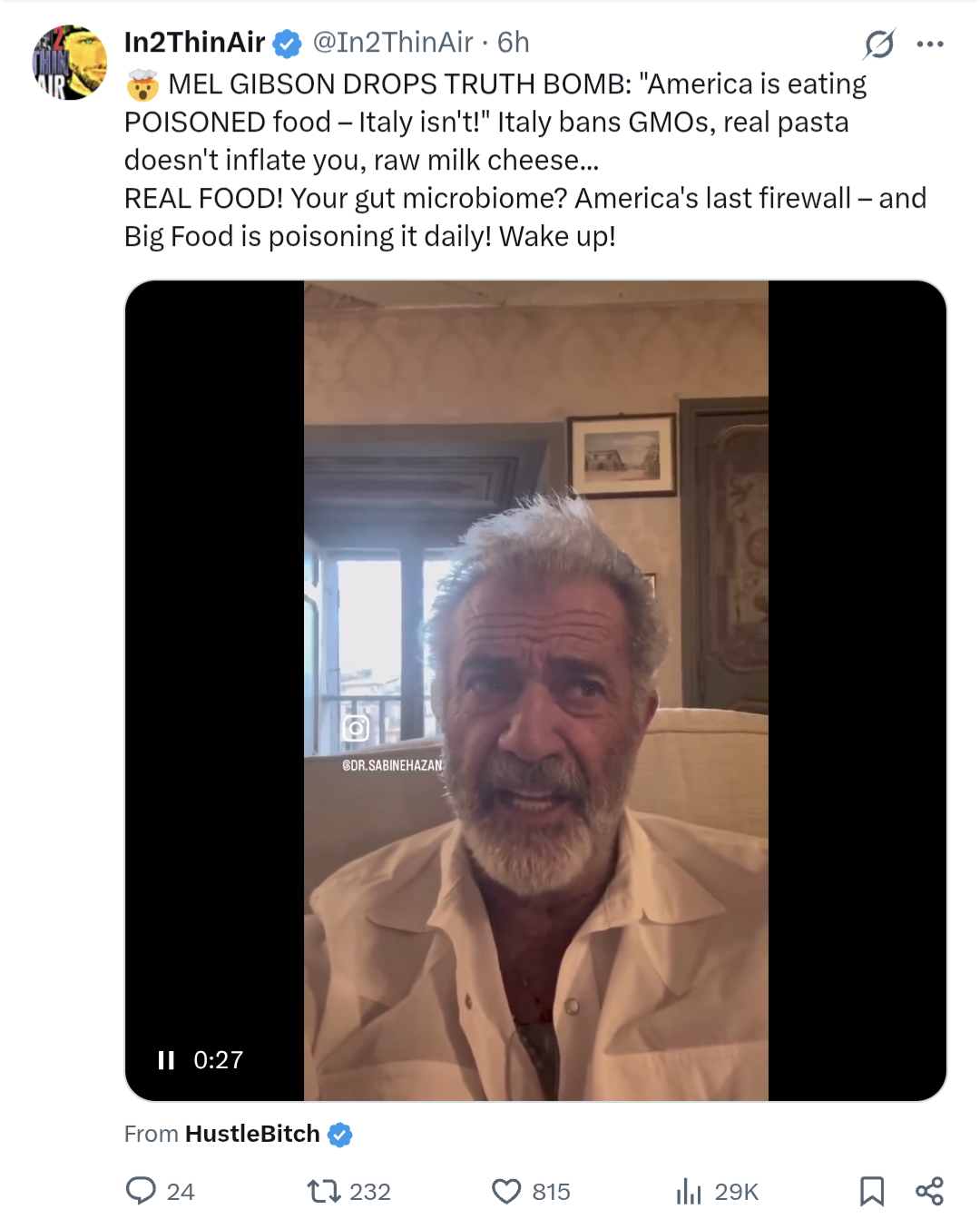View post analytics bar chart icon
This screenshot has height=1229, width=980.
[689, 1191]
